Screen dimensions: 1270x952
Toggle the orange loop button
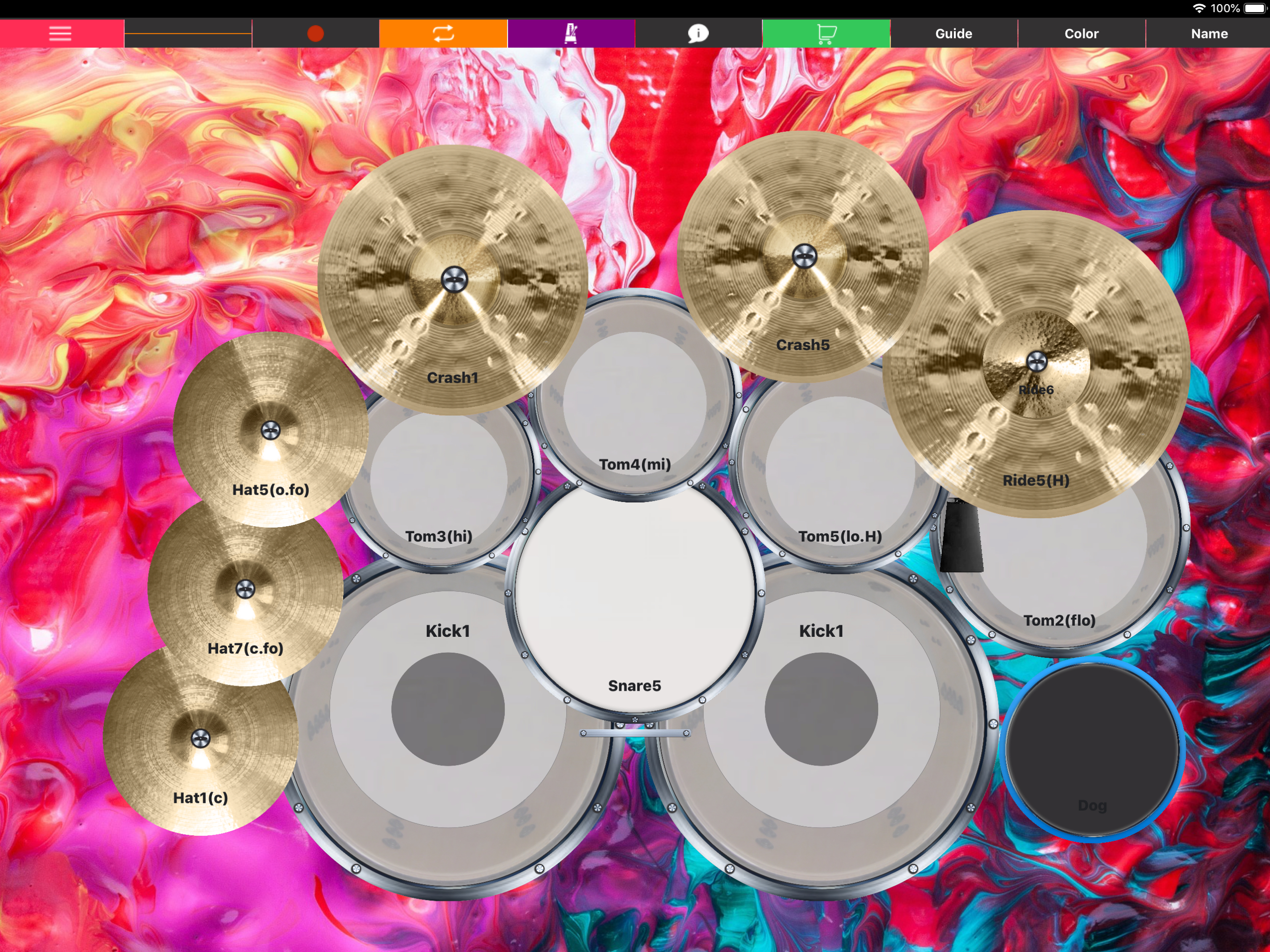pyautogui.click(x=443, y=33)
